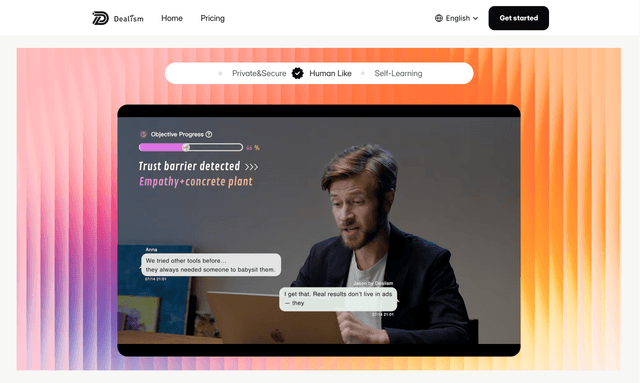Click the Objective Progress help question icon
The width and height of the screenshot is (640, 383).
[209, 134]
